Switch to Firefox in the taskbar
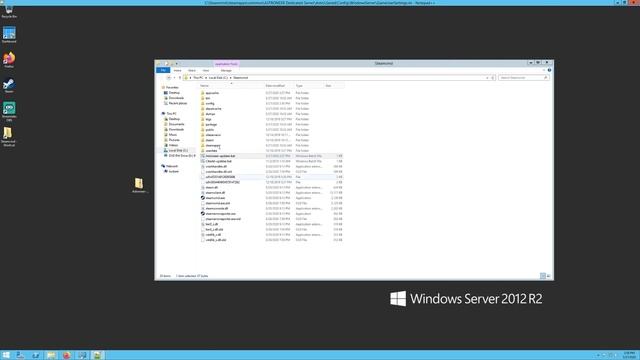The width and height of the screenshot is (640, 360). point(67,355)
